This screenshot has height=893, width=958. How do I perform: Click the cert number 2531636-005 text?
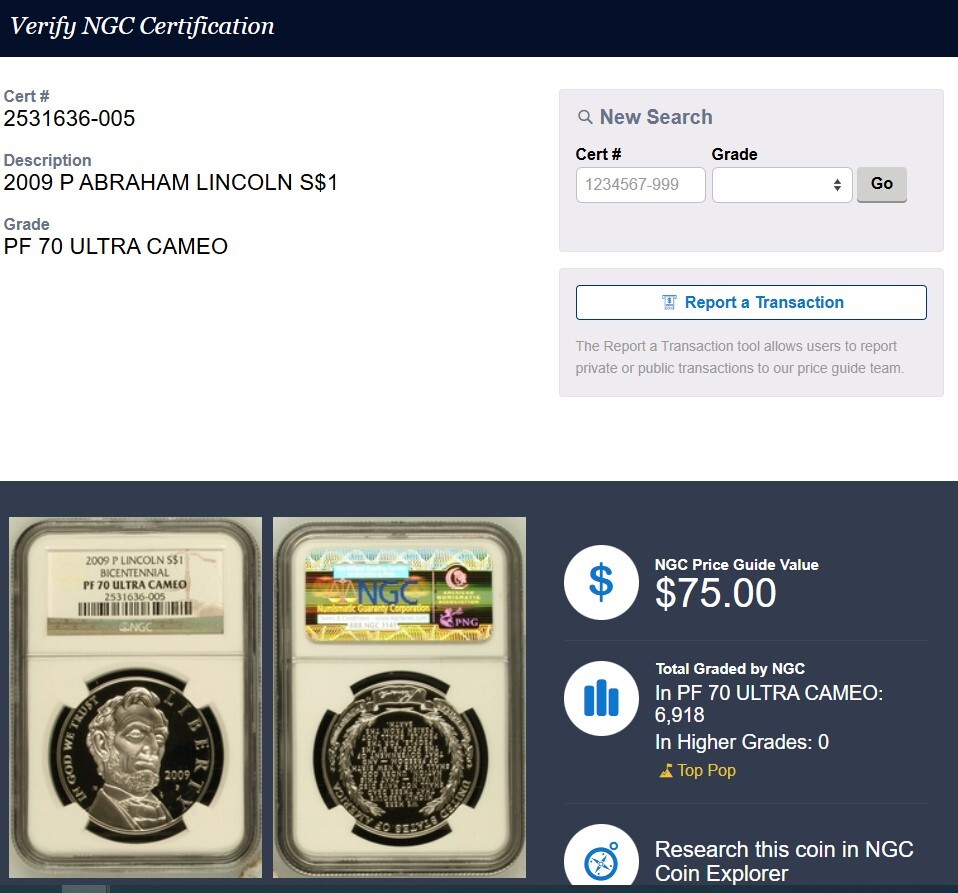[x=69, y=118]
